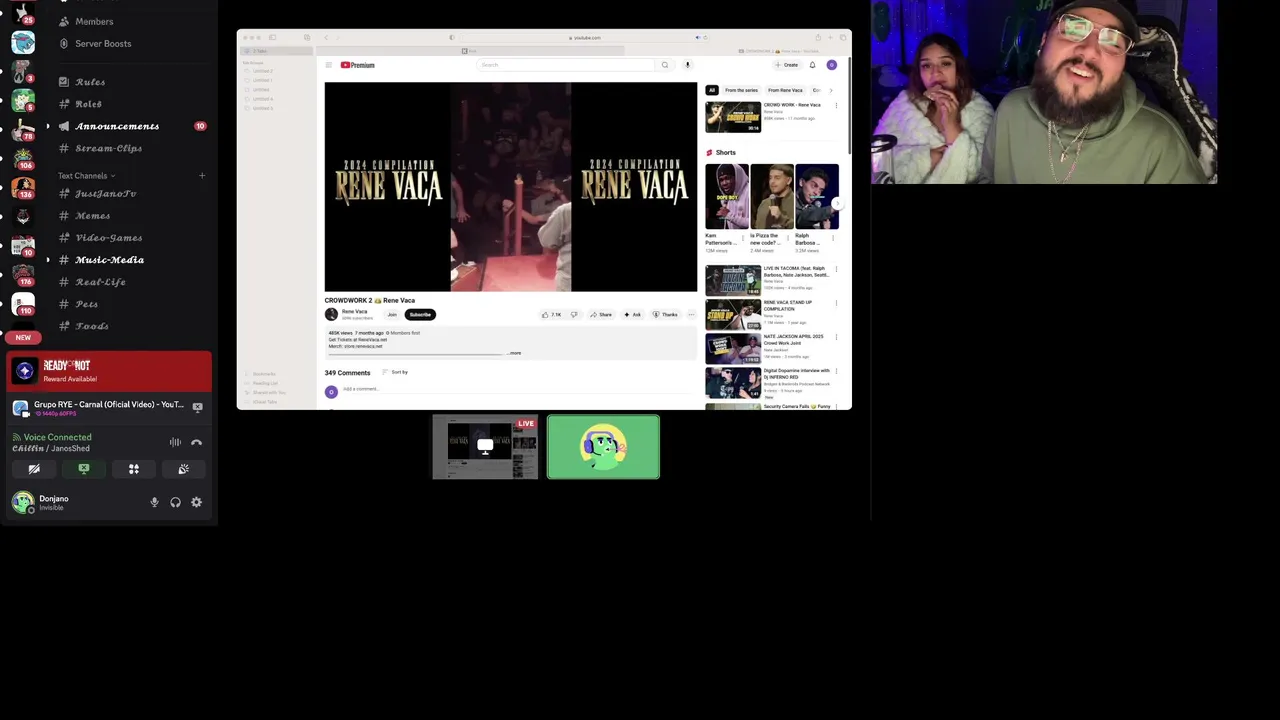Subscribe to Rene Vaca

coord(420,314)
